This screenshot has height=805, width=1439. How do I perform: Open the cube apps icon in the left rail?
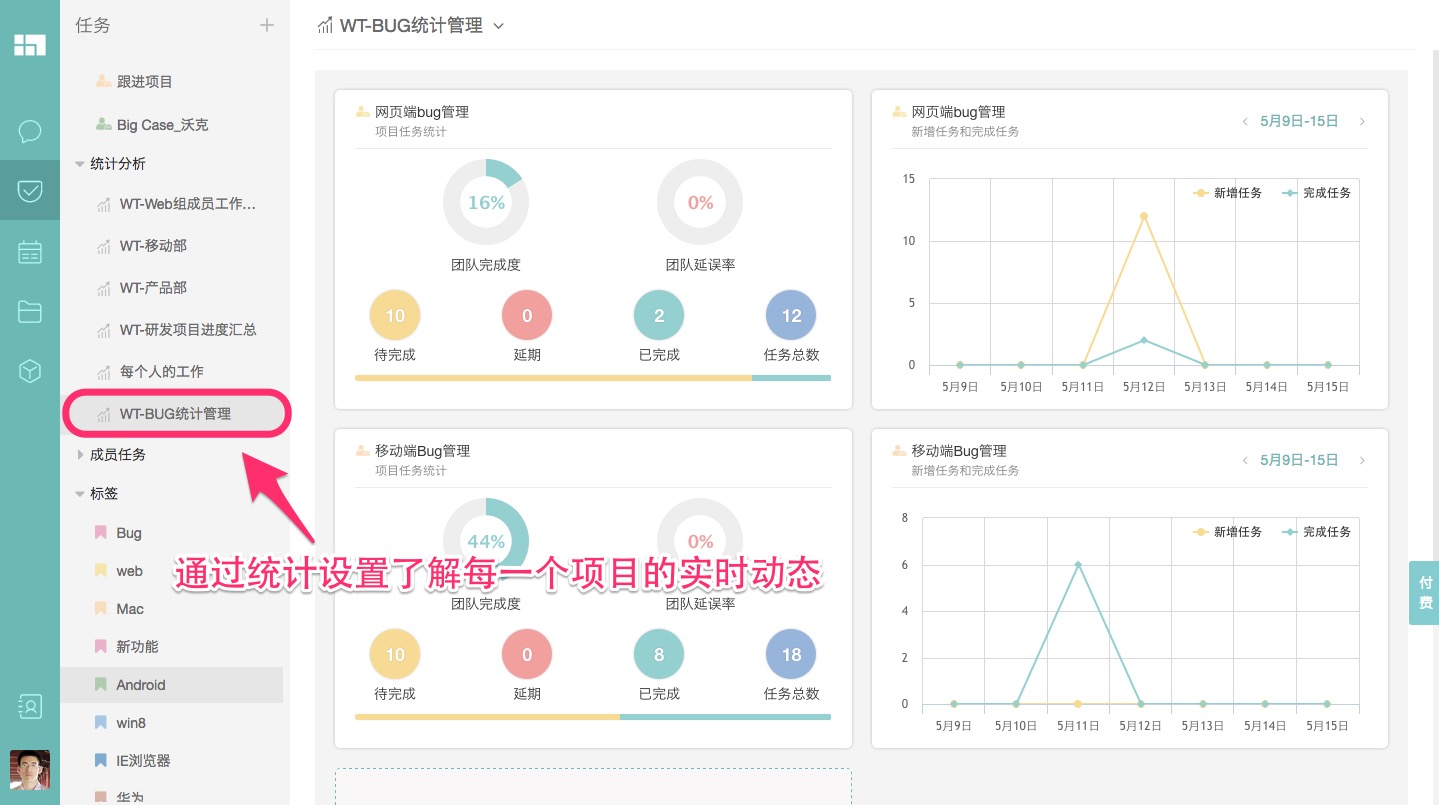coord(30,372)
